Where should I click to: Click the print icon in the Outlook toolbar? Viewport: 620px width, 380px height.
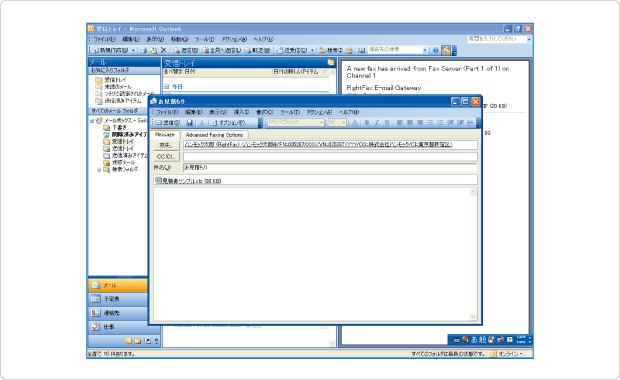[x=143, y=50]
